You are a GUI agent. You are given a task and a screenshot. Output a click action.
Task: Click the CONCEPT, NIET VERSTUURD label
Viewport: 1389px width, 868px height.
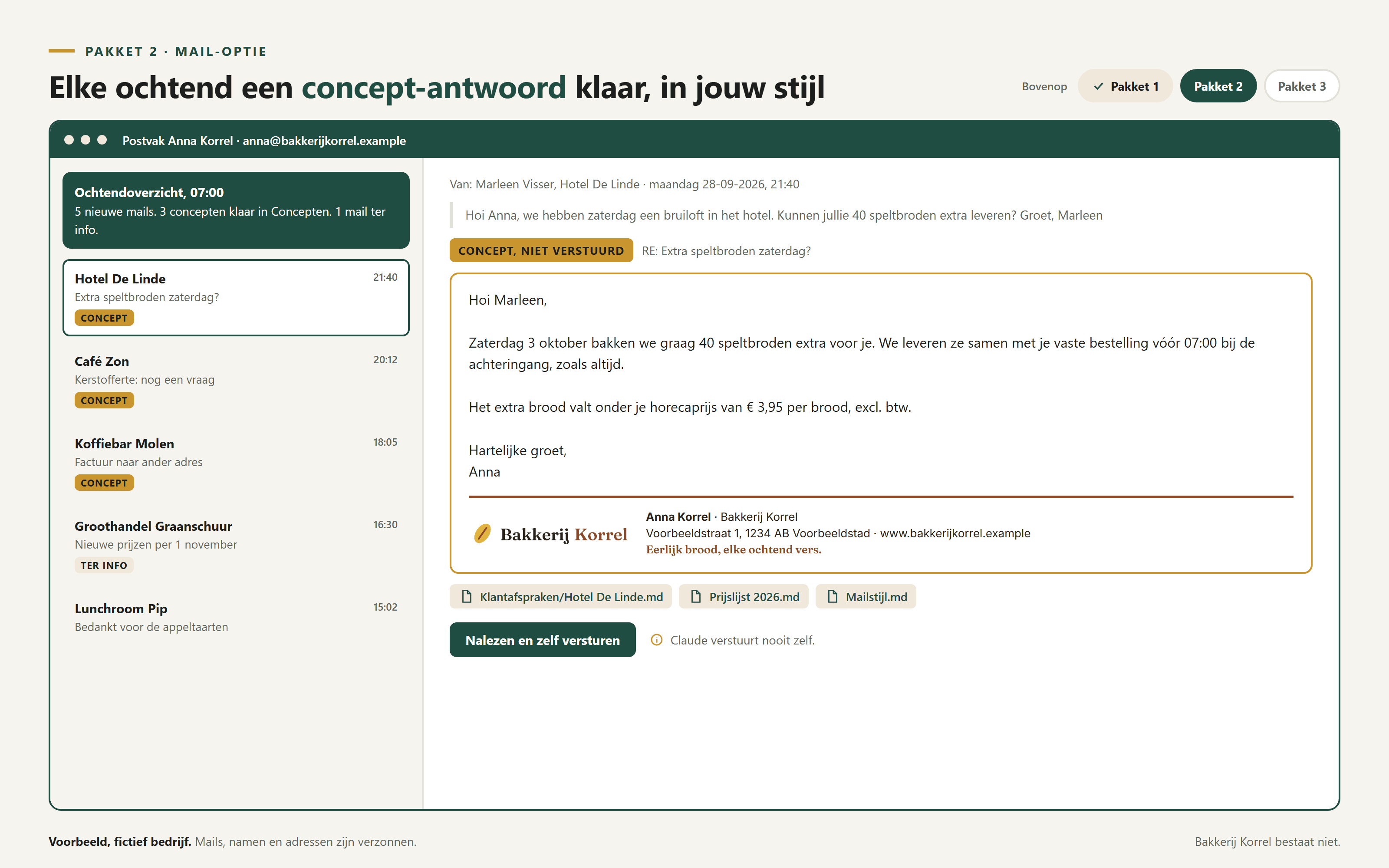(541, 251)
